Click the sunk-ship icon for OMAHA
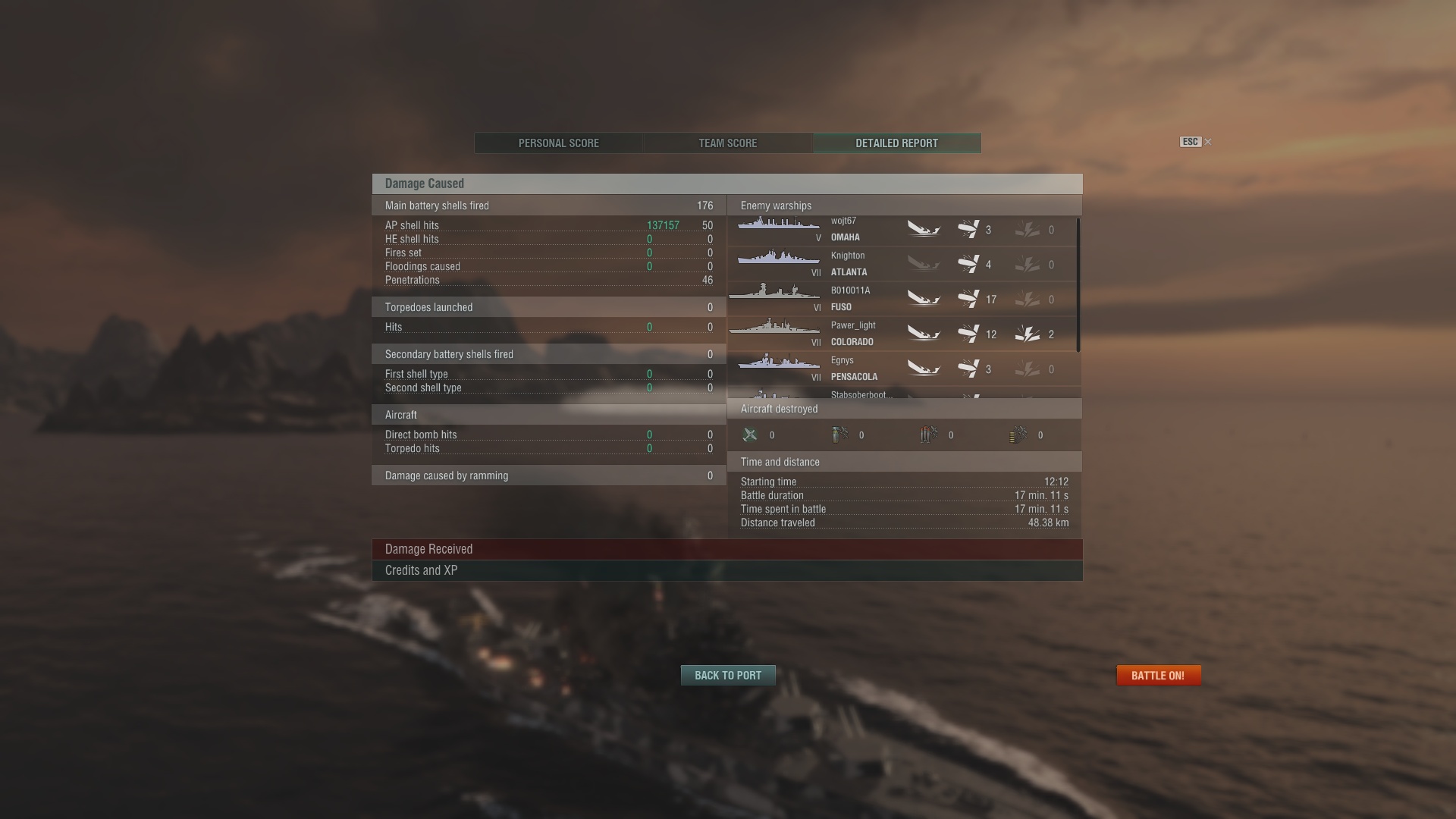1456x819 pixels. [x=924, y=229]
